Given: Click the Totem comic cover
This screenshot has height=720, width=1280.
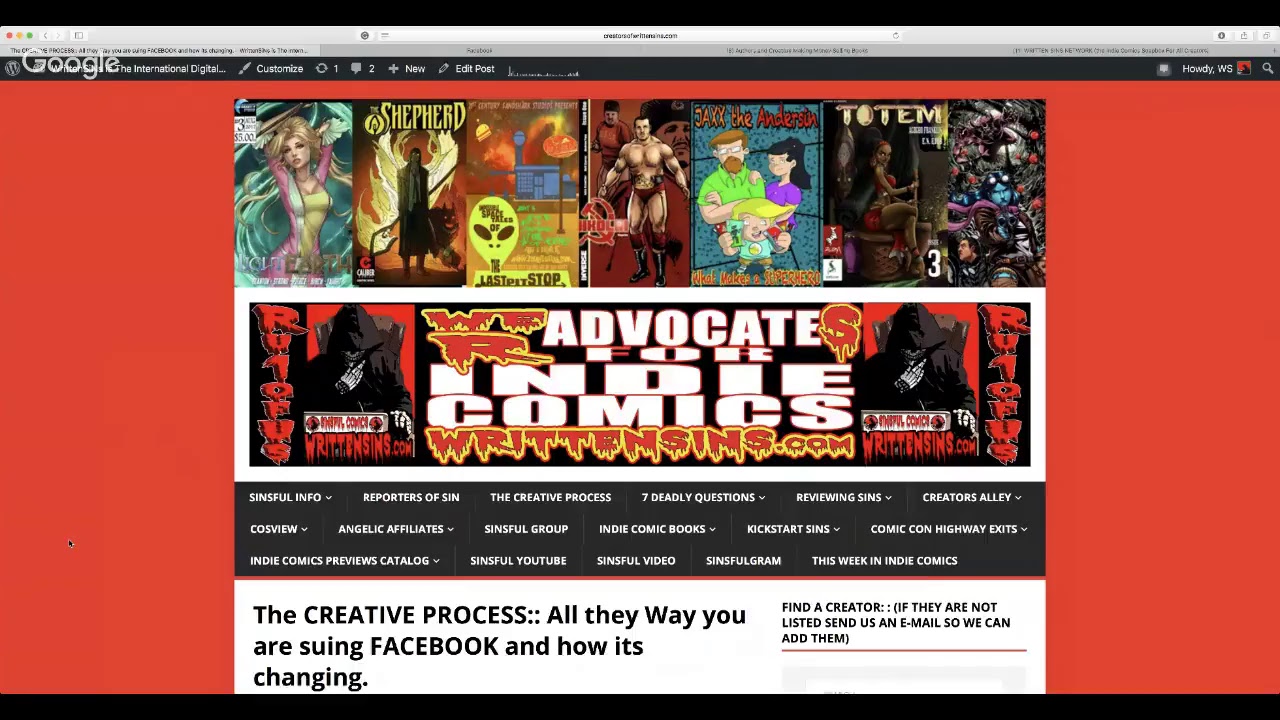Looking at the screenshot, I should click(x=885, y=193).
